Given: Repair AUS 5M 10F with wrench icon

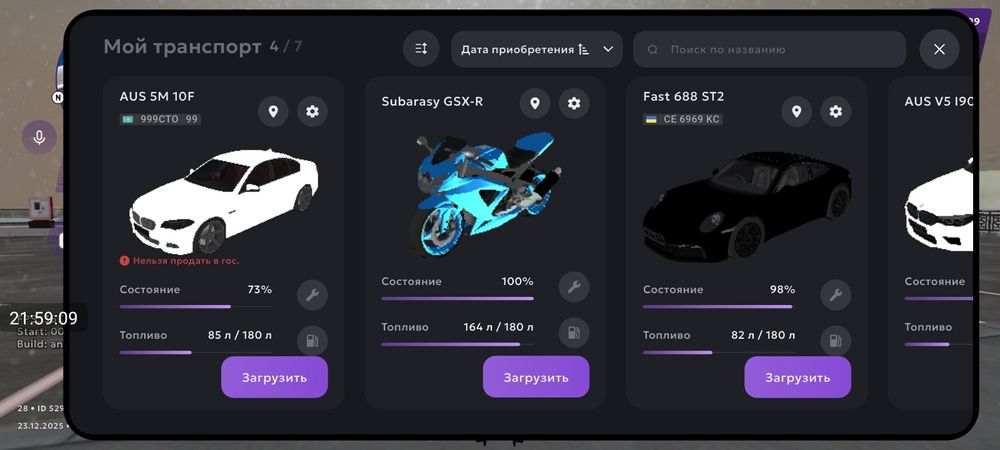Looking at the screenshot, I should 312,295.
